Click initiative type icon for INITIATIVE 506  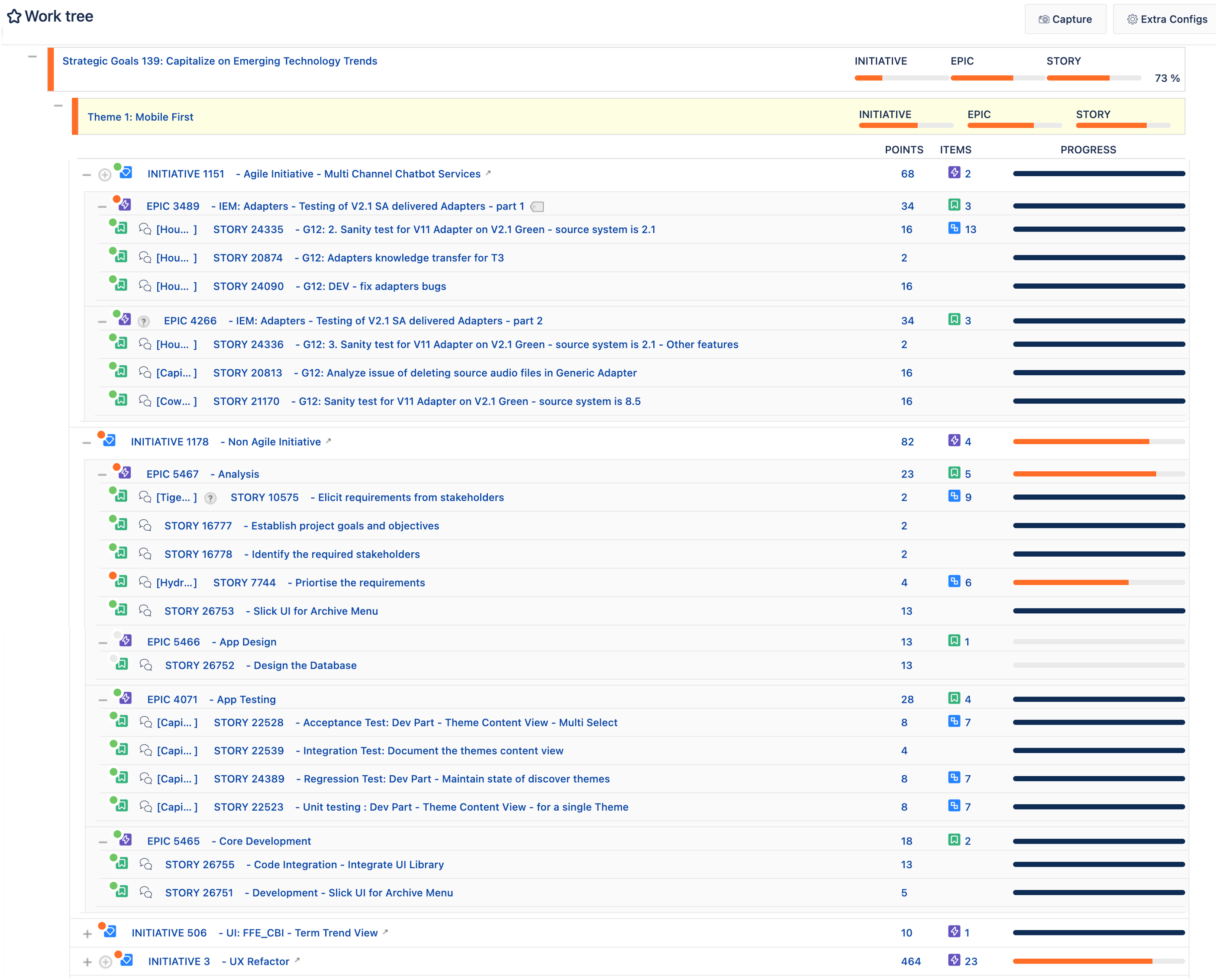(111, 940)
